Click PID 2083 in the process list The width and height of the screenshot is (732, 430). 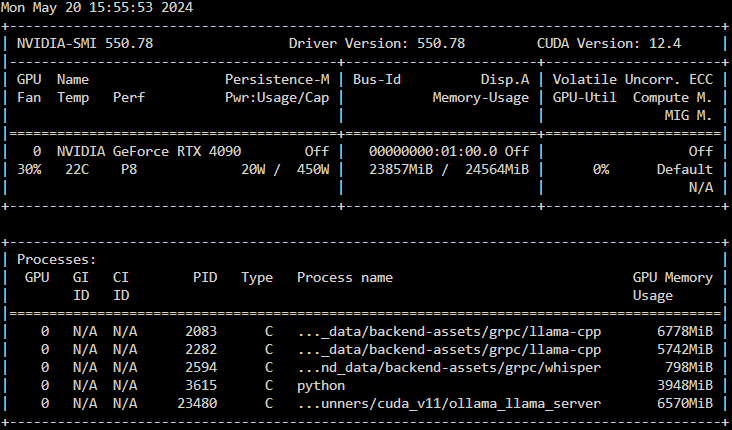point(201,331)
